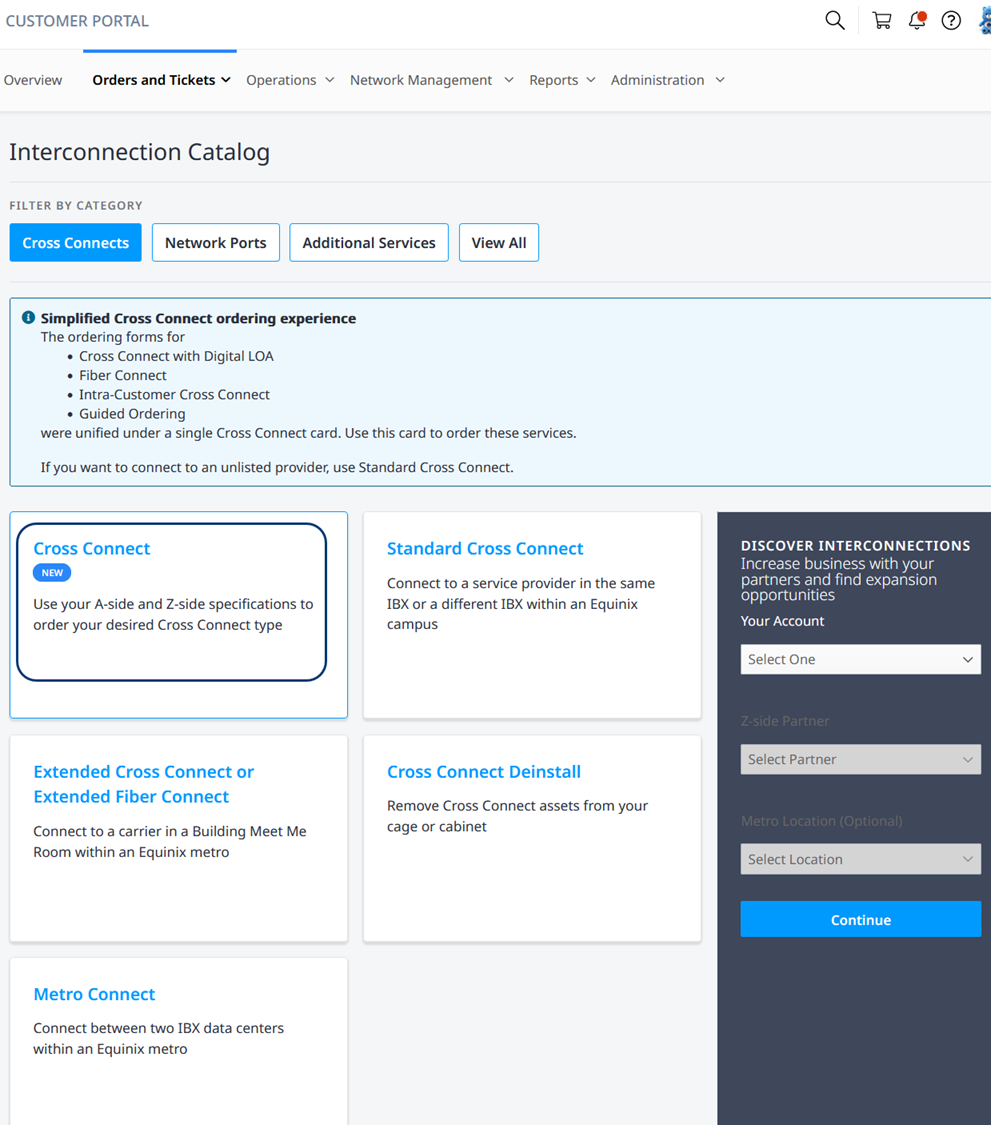Open the Standard Cross Connect link

[485, 548]
